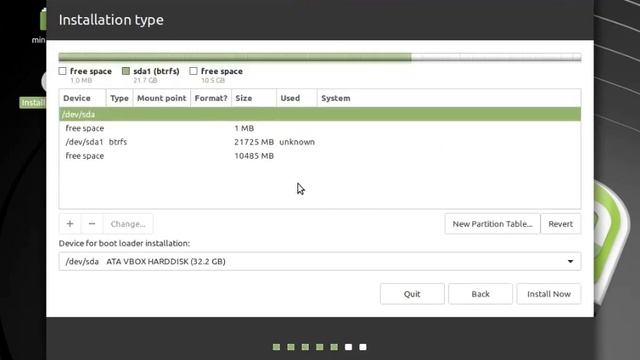Select the 10485 MB free space row
Screen dimensions: 640x360
point(320,156)
